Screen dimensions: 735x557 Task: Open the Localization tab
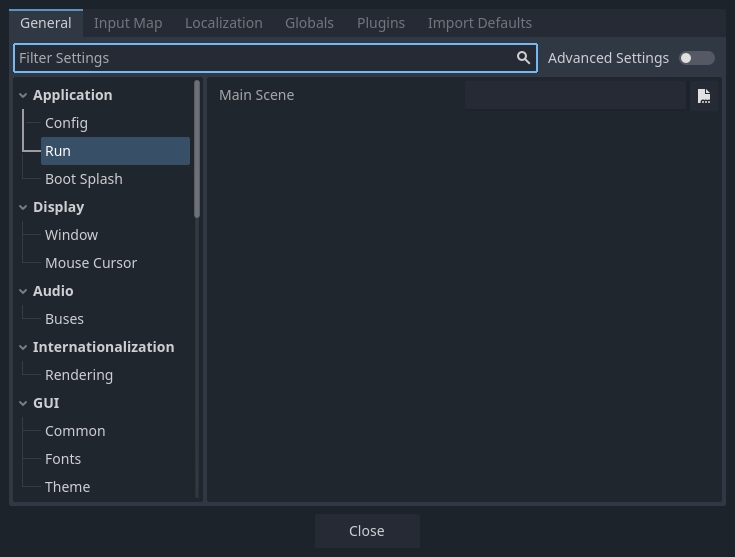[223, 23]
